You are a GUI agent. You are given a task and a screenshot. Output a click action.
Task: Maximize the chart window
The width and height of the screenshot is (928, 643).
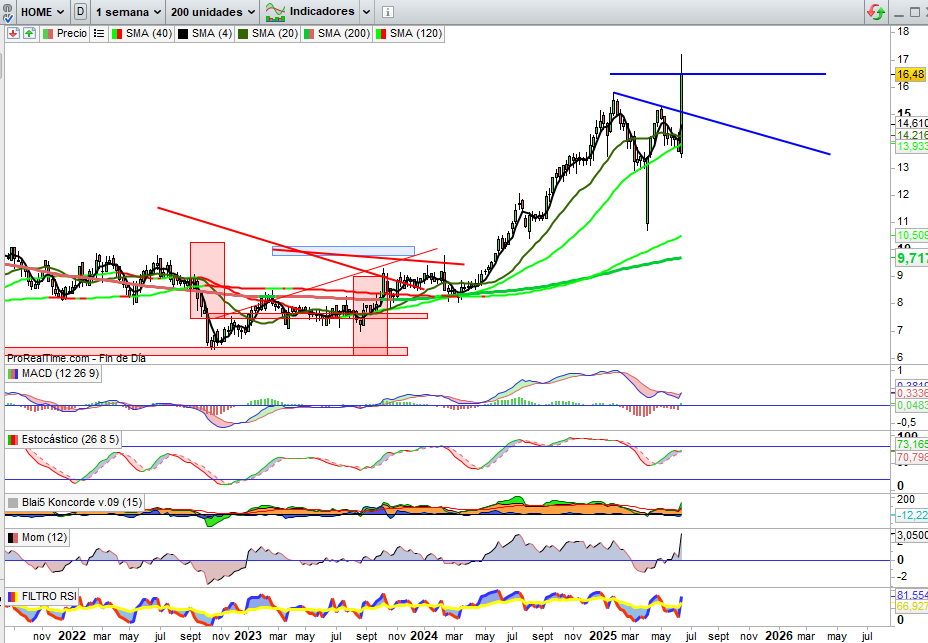click(x=914, y=12)
